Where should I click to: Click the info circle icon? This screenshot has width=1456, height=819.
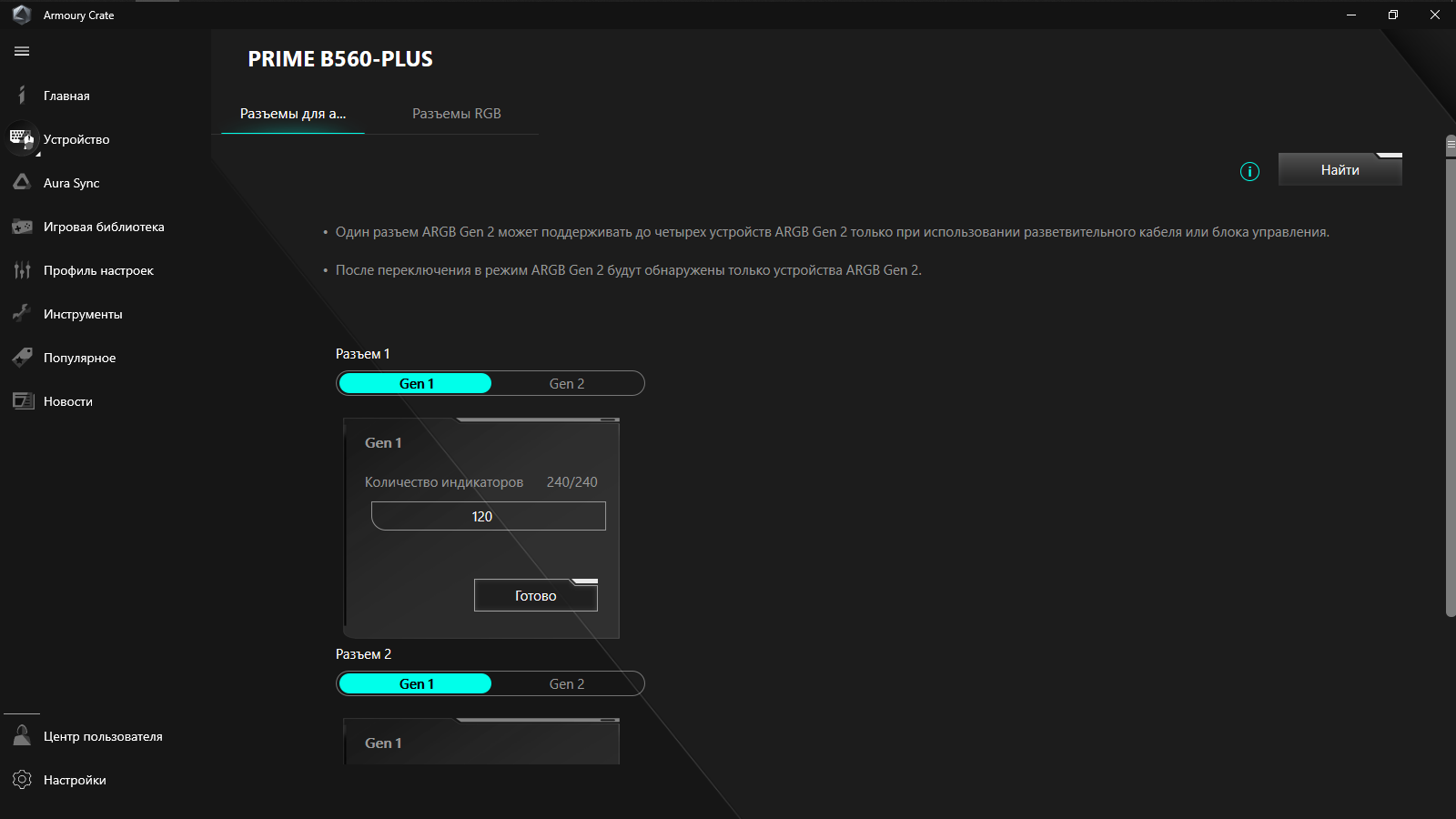point(1249,171)
